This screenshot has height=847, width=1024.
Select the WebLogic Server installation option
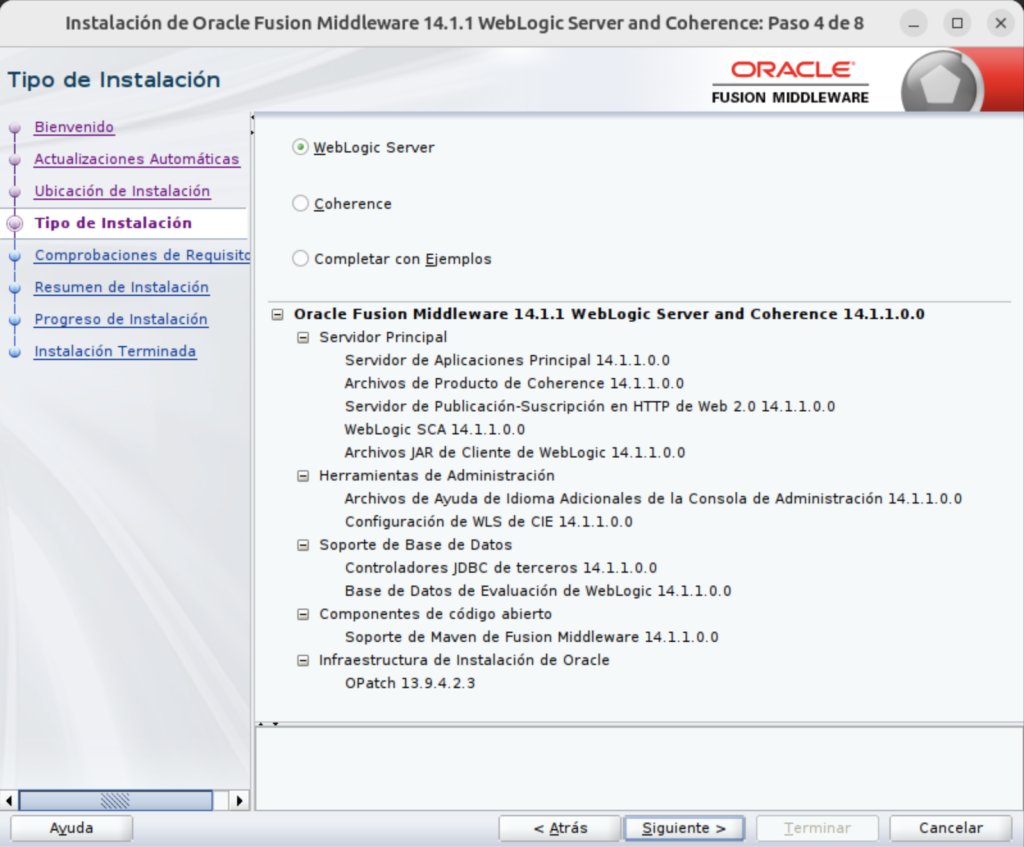pos(300,147)
